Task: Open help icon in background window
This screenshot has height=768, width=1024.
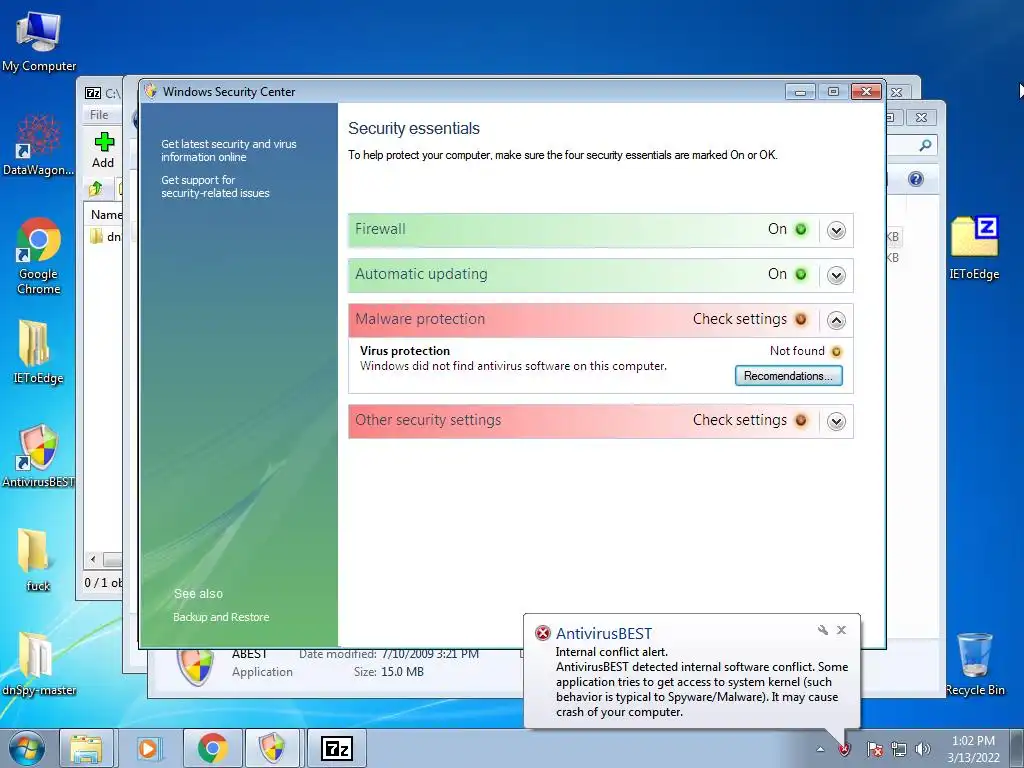Action: pyautogui.click(x=916, y=179)
